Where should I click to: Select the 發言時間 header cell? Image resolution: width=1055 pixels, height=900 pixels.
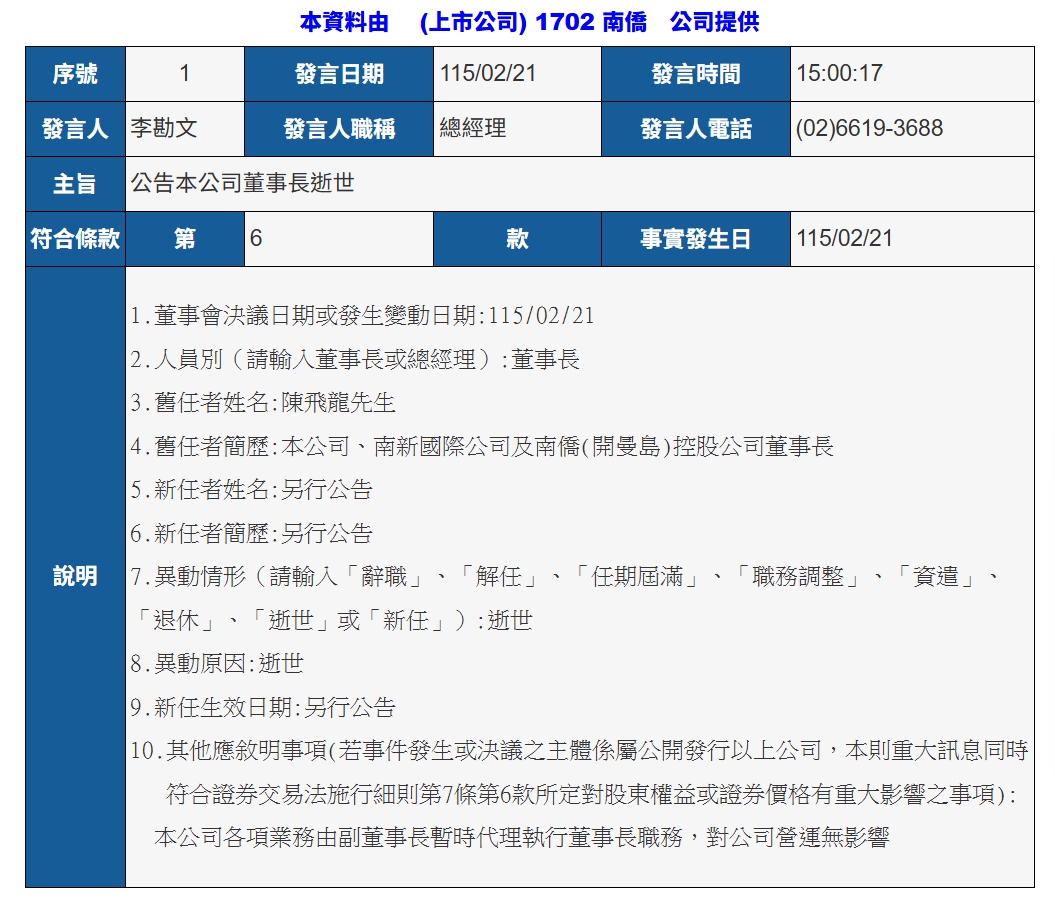[x=695, y=73]
